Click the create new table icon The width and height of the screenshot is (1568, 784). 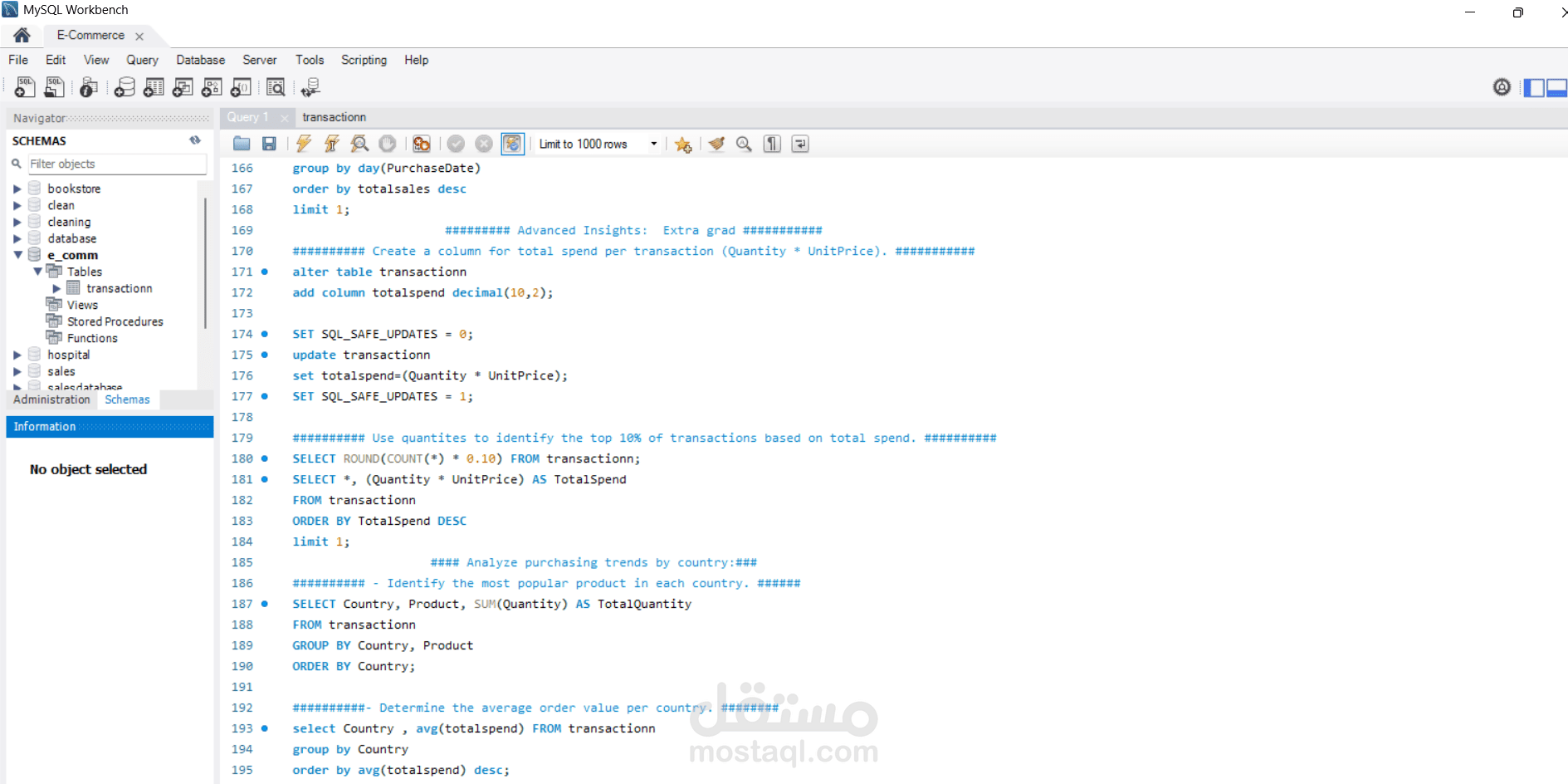pyautogui.click(x=154, y=87)
